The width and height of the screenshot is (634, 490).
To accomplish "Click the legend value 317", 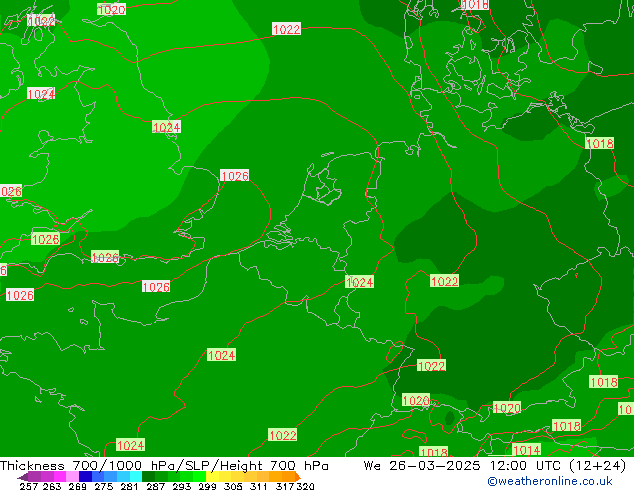I will click(285, 486).
